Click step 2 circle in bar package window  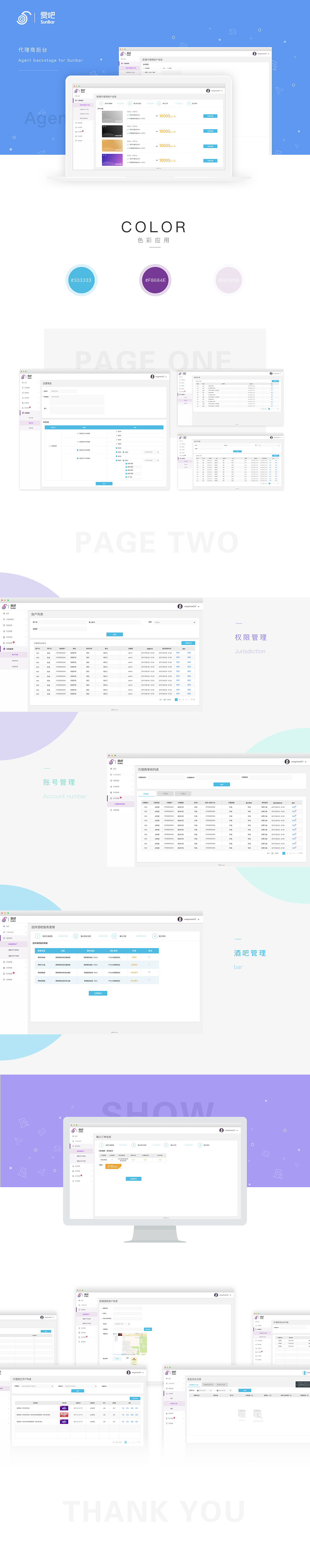tap(75, 936)
